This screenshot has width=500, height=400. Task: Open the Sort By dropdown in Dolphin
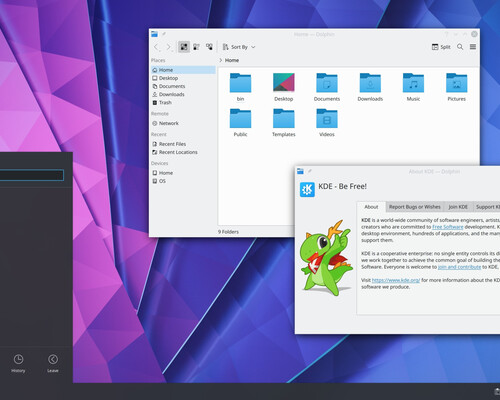click(239, 47)
